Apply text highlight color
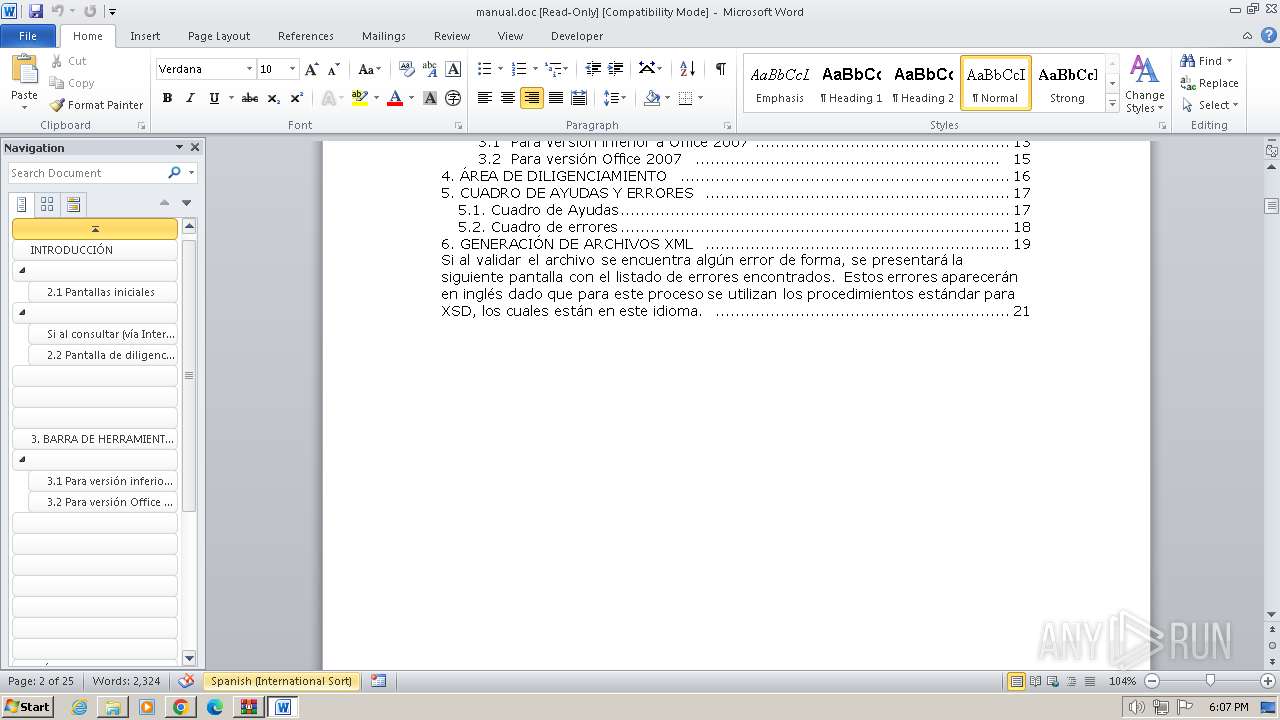This screenshot has width=1280, height=720. point(360,98)
